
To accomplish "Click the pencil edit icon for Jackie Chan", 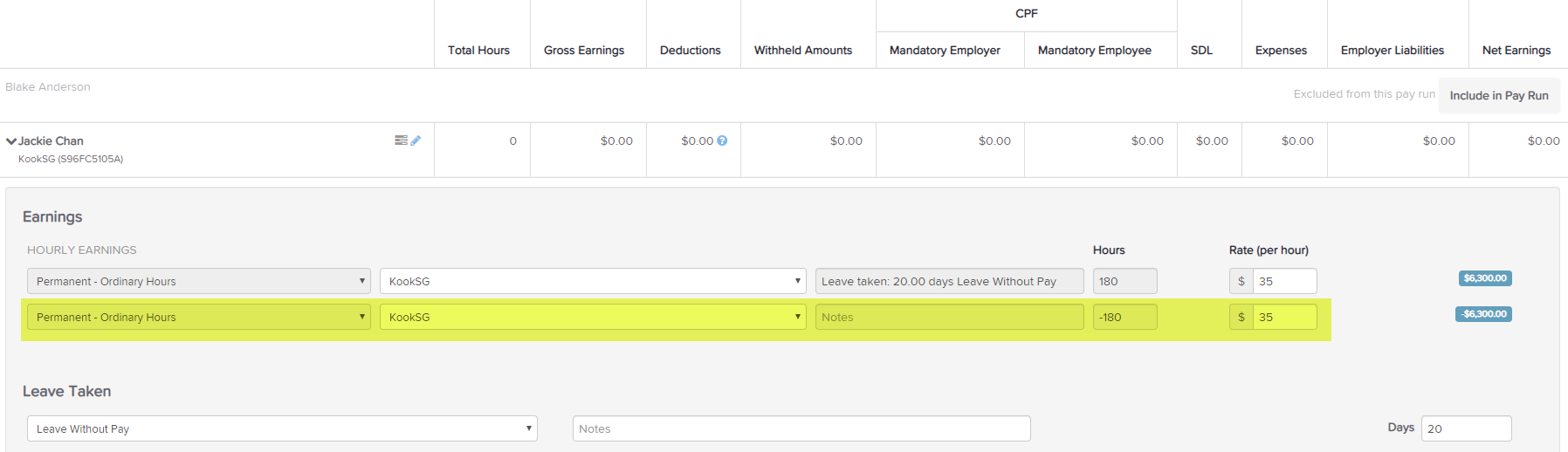I will (416, 140).
